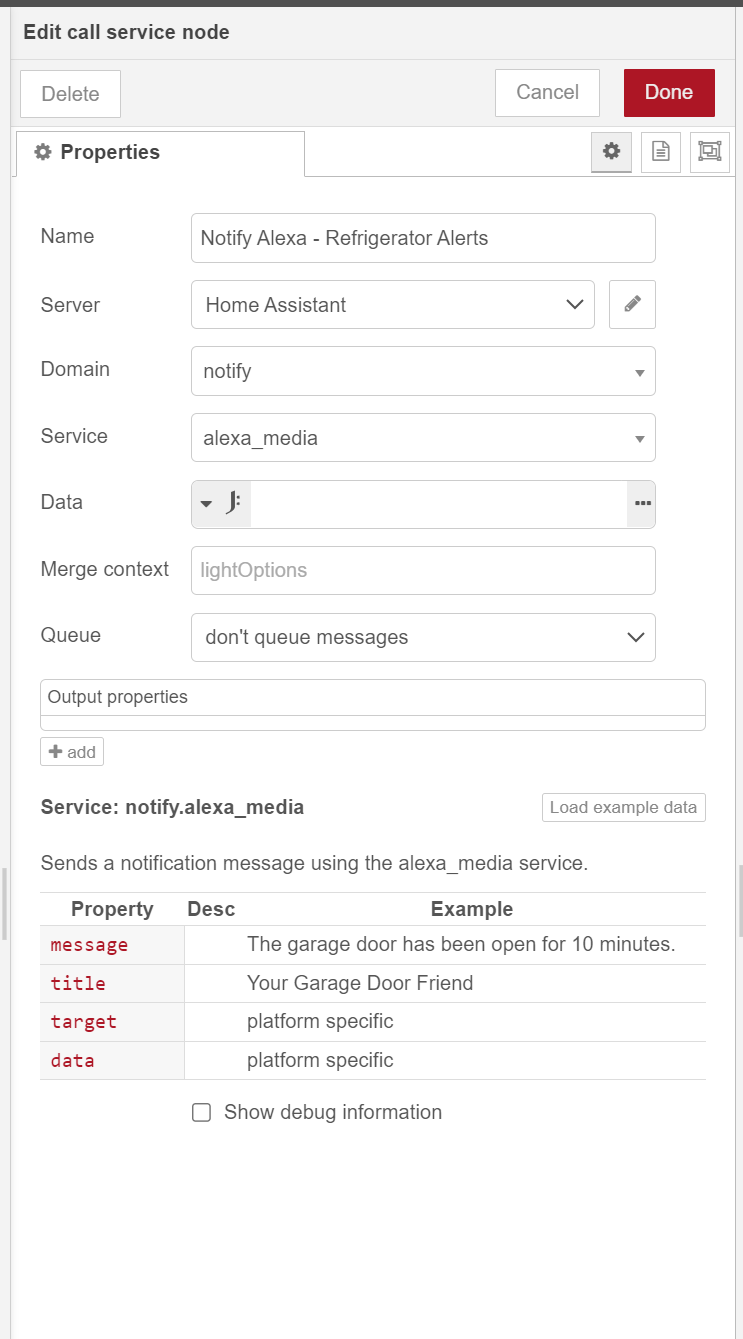Delete the call service node
743x1339 pixels.
click(70, 92)
